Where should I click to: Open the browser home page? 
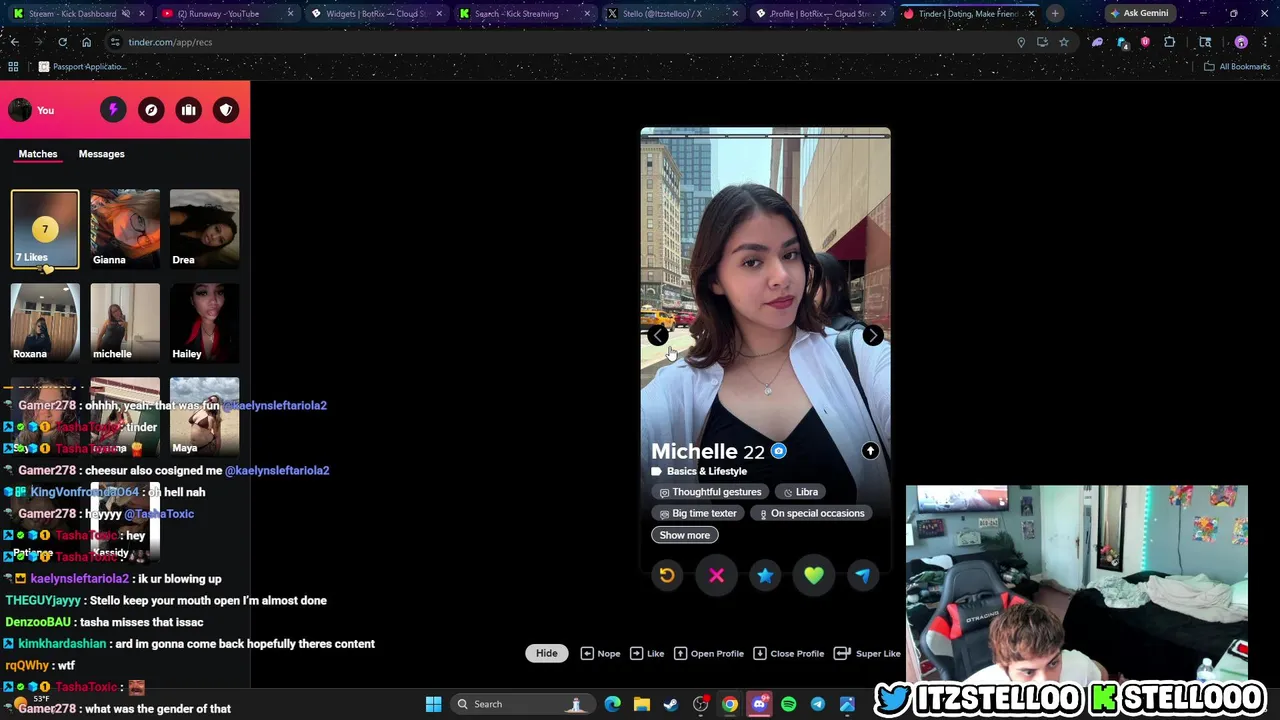point(87,42)
